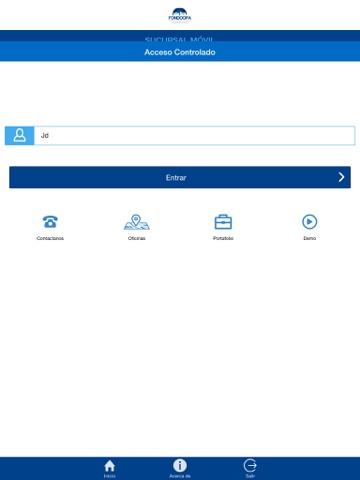This screenshot has height=480, width=360.
Task: Play Demo via the play icon
Action: pos(310,222)
